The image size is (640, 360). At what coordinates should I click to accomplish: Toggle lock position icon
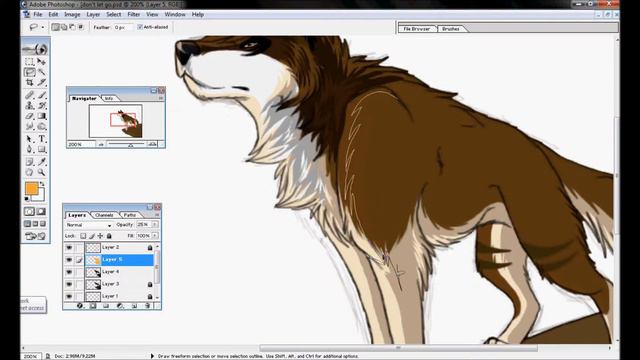tap(100, 236)
